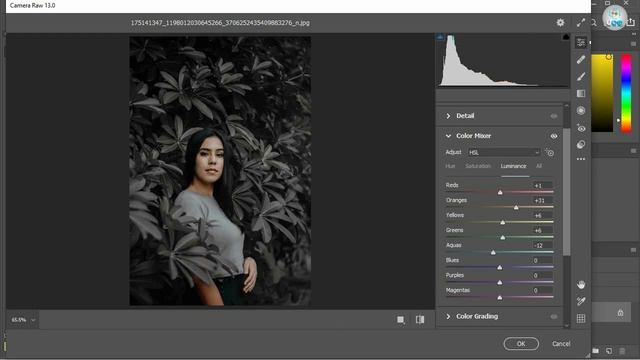
Task: Select the Red Eye removal tool
Action: point(581,128)
